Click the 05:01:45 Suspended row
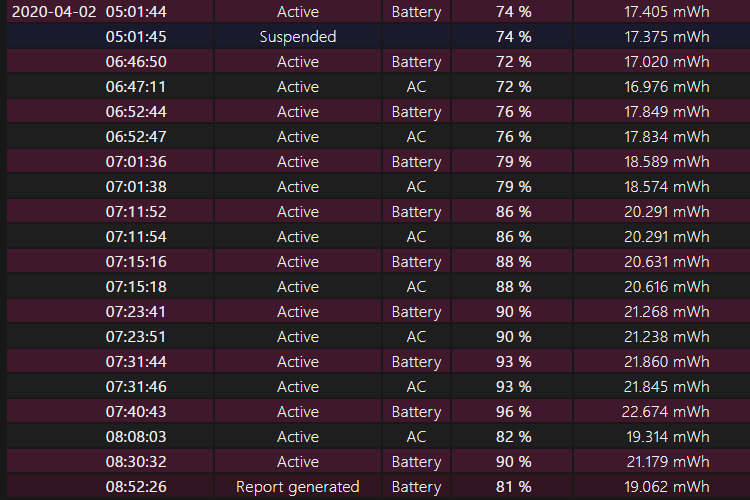This screenshot has width=750, height=500. (x=378, y=37)
